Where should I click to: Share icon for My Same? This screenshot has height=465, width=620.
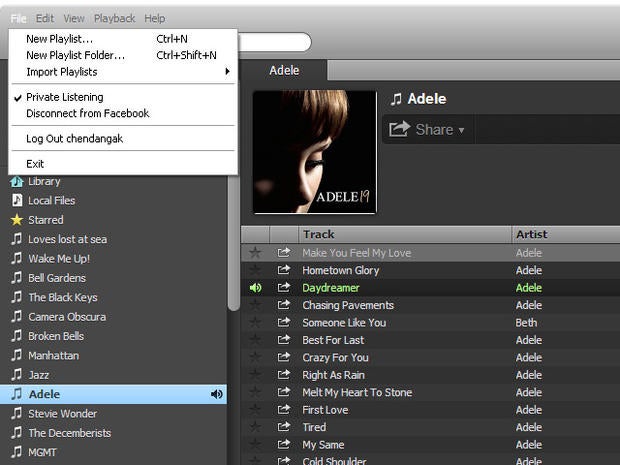(x=284, y=444)
